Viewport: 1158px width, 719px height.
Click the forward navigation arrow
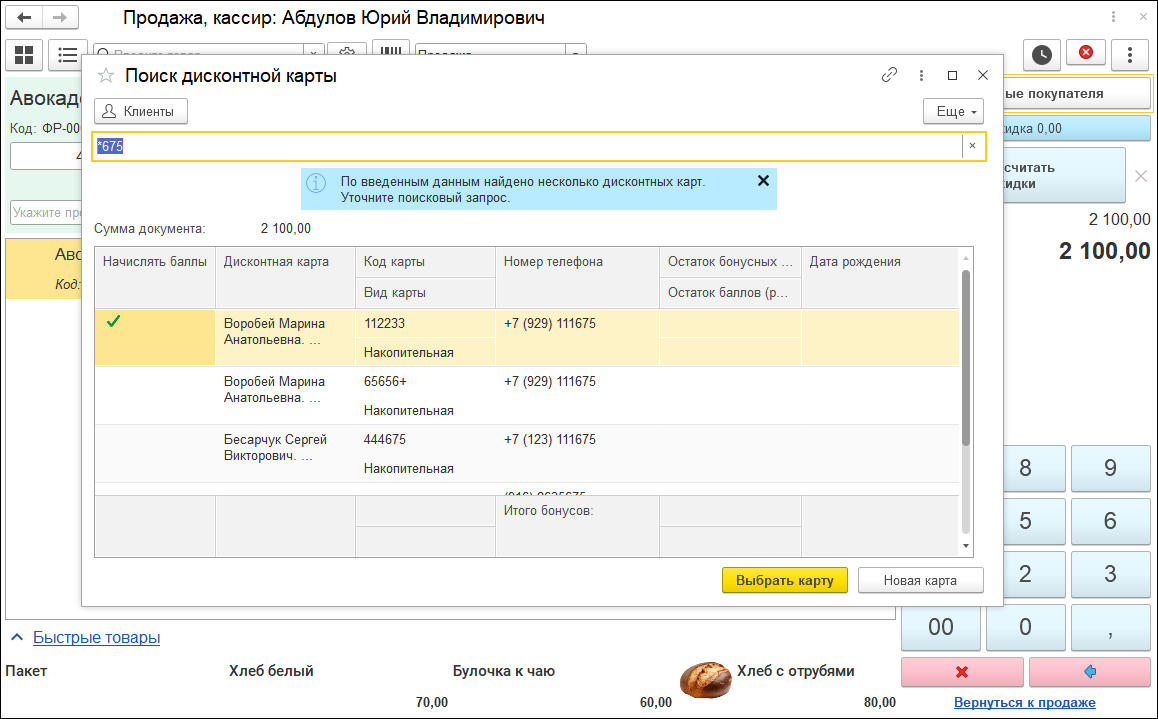point(60,18)
